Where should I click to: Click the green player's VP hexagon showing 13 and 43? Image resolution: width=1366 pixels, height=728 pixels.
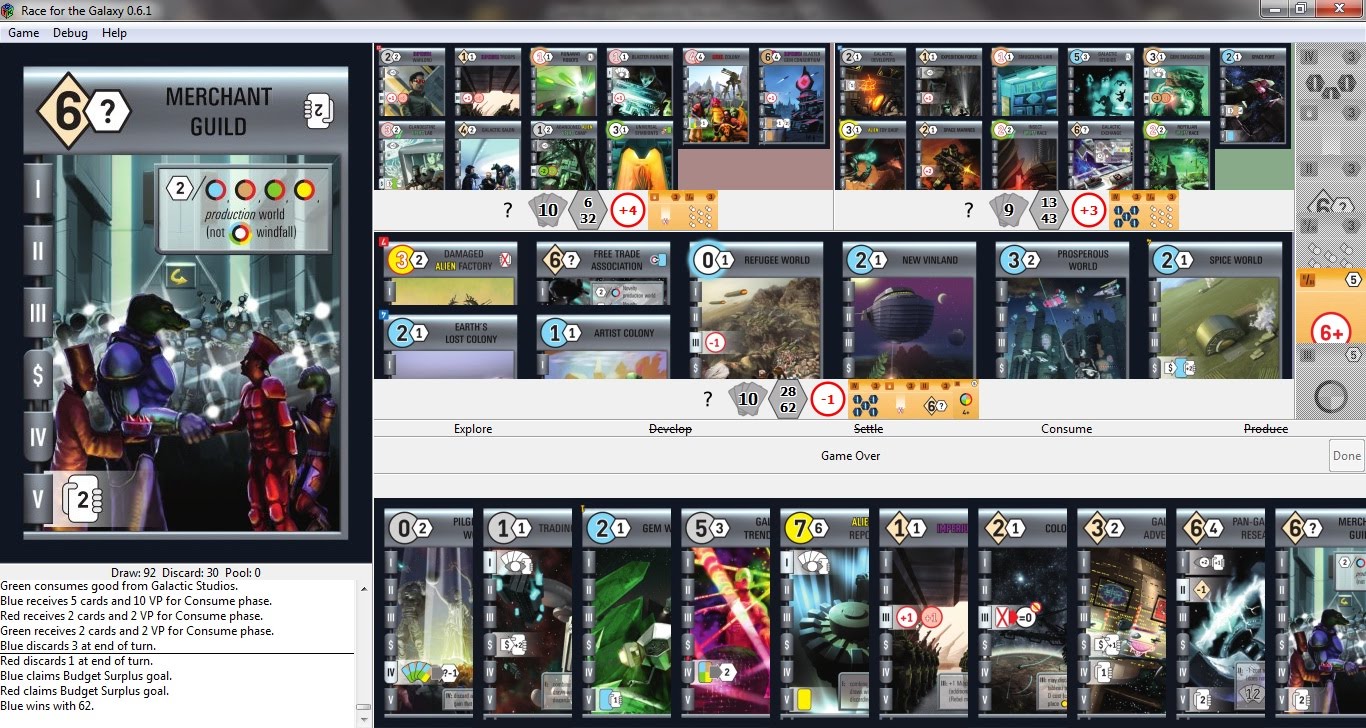1048,210
